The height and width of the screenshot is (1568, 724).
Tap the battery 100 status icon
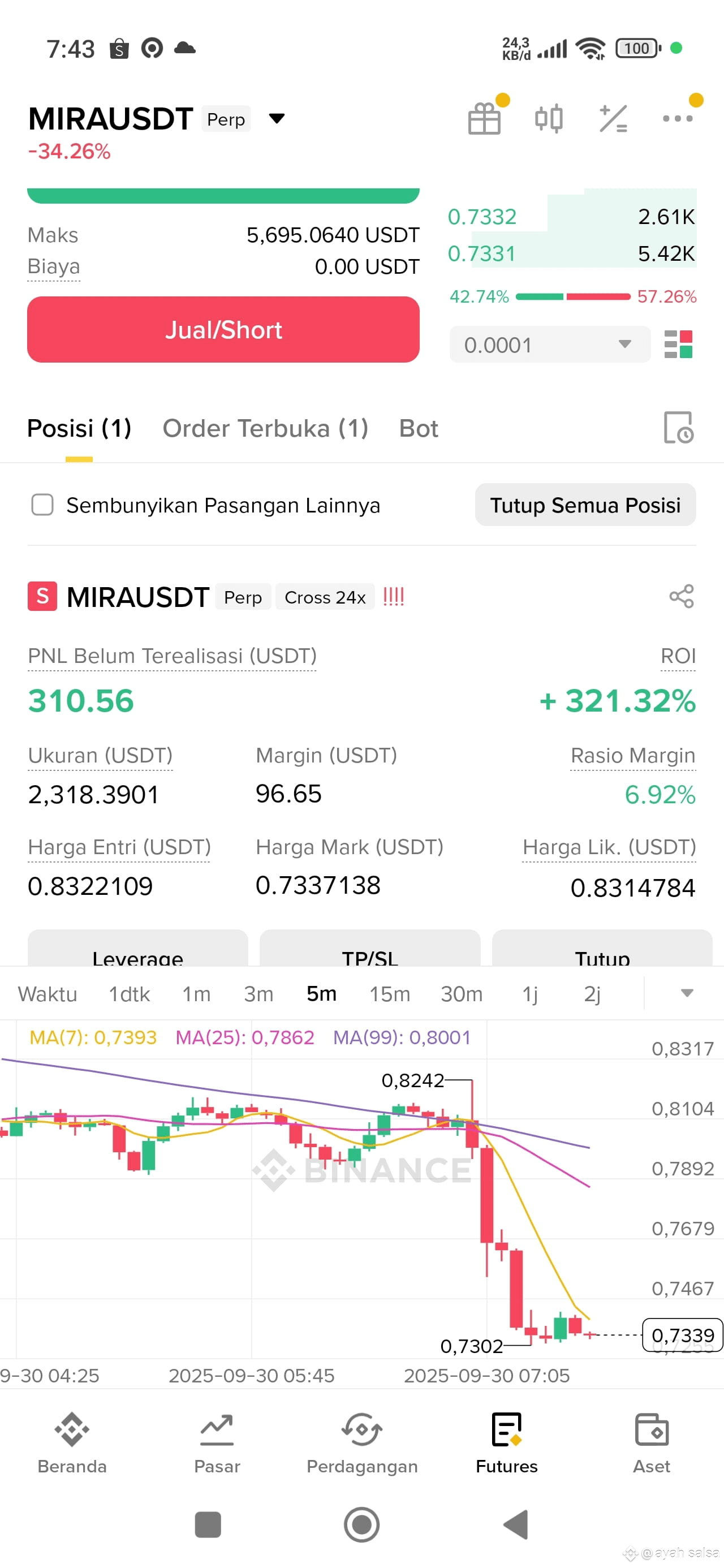click(638, 48)
